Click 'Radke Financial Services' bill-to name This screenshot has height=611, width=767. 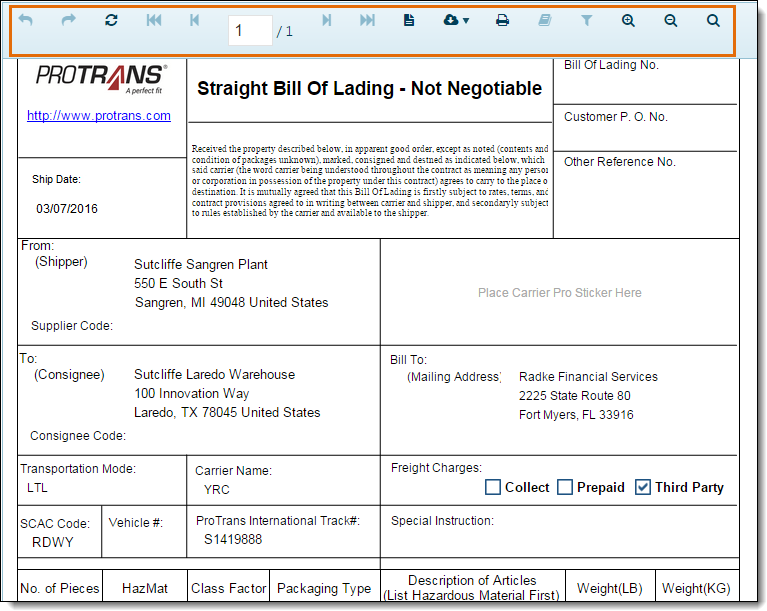(588, 377)
